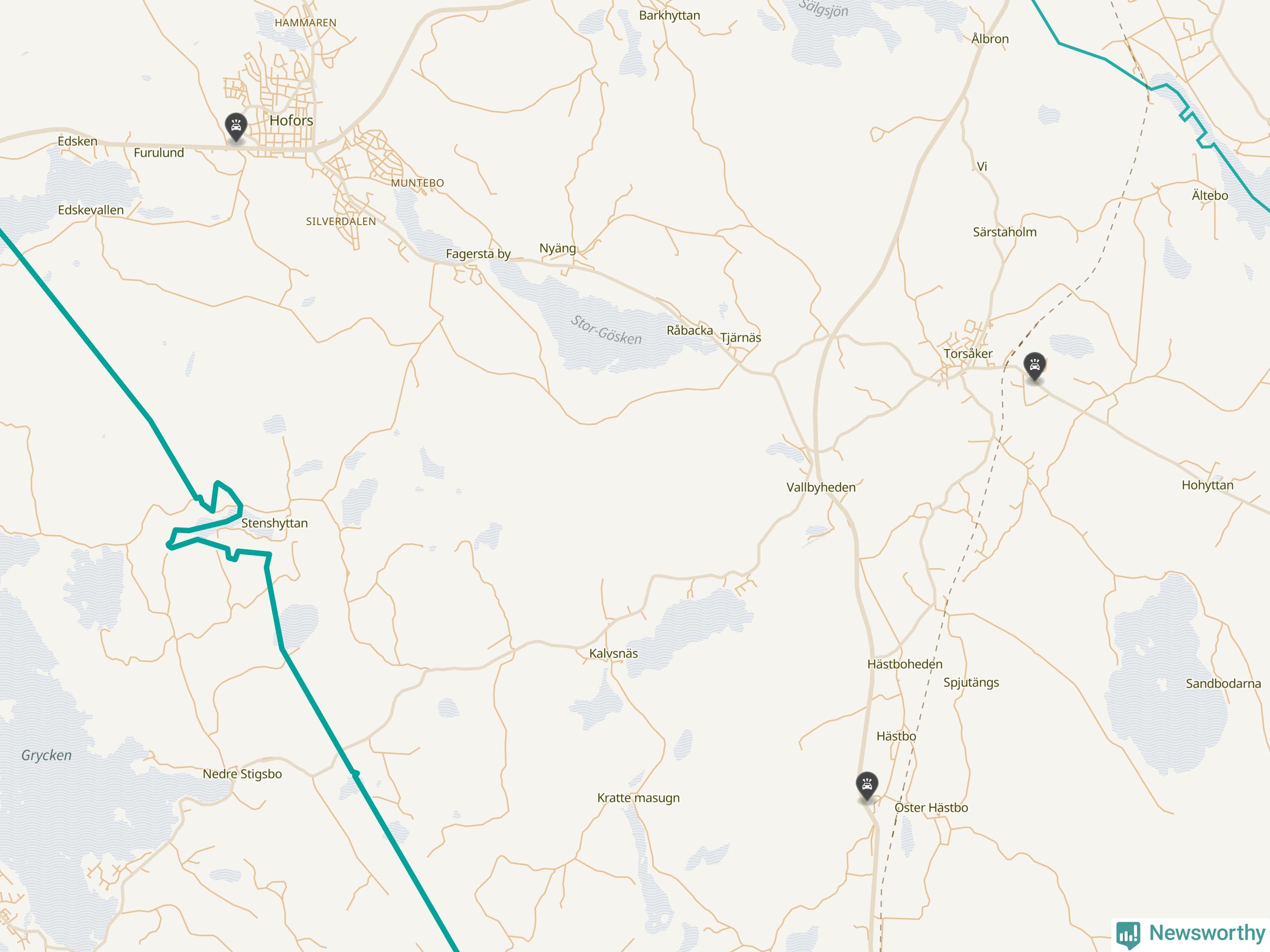Click the car crash marker near Hofors
Screen dimensions: 1270x952
(x=236, y=127)
